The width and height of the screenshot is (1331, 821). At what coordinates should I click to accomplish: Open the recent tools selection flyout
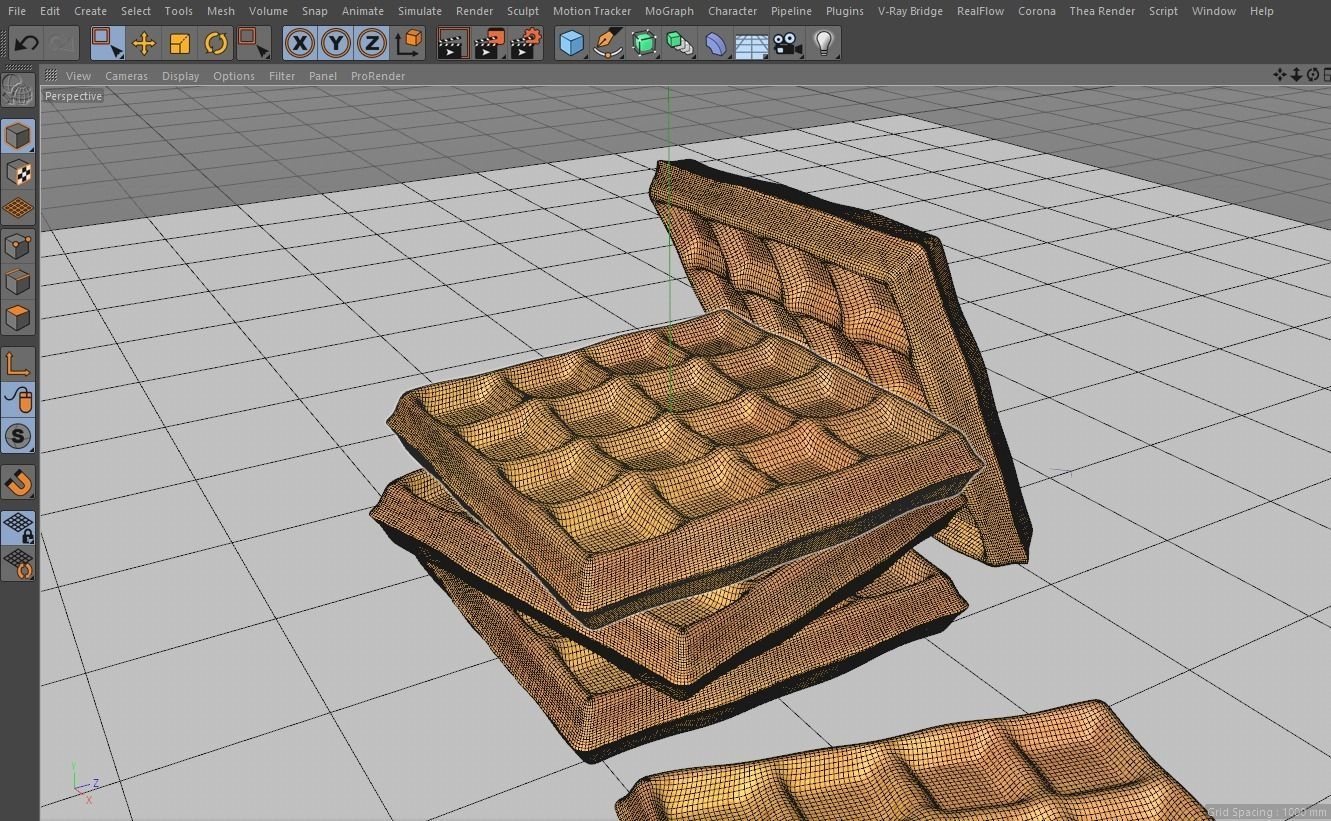tap(254, 43)
